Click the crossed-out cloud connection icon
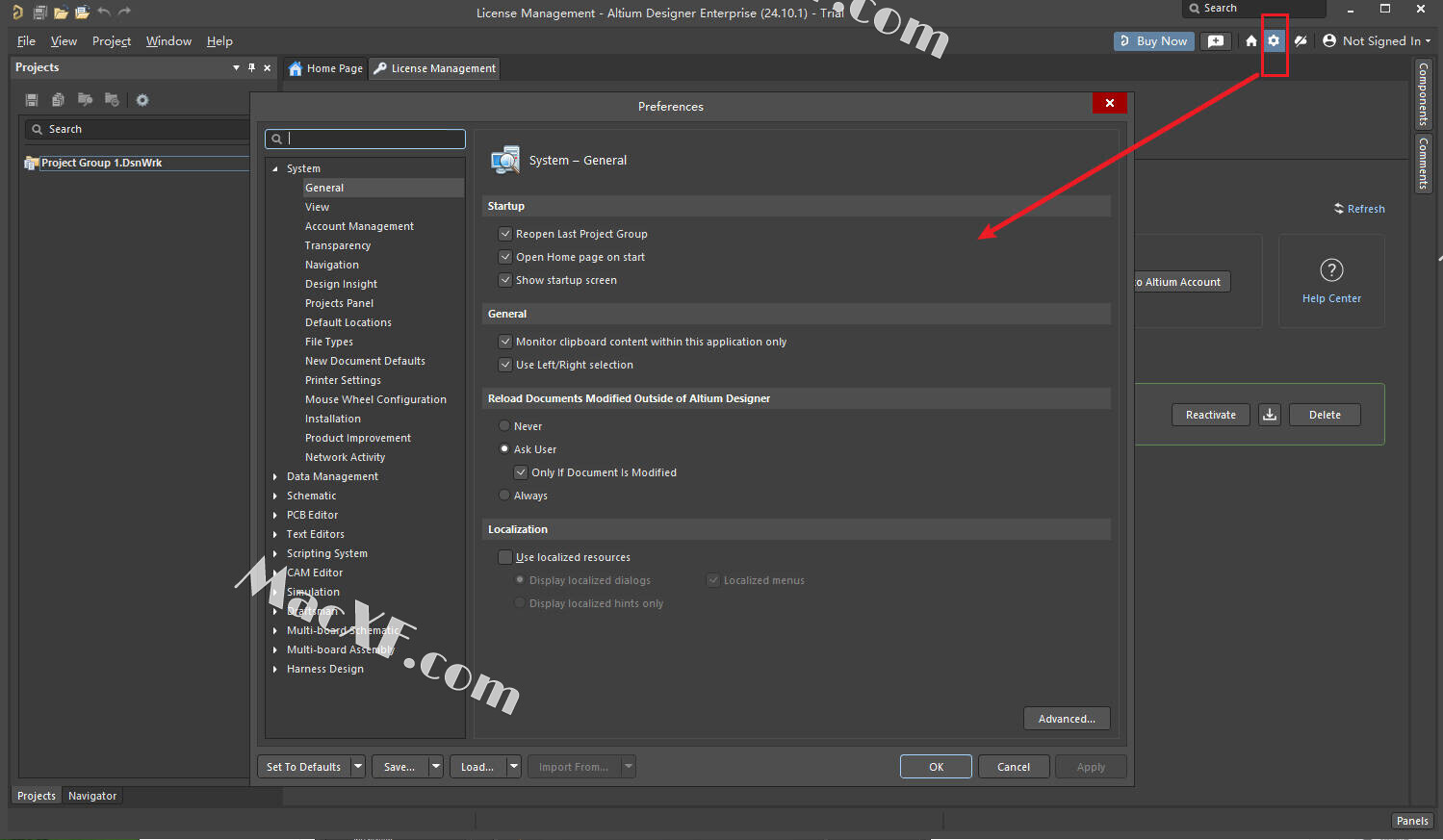Viewport: 1443px width, 840px height. coord(1301,41)
